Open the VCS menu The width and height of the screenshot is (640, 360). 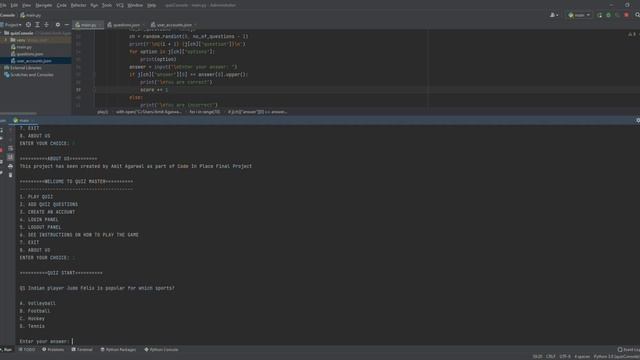(x=120, y=5)
